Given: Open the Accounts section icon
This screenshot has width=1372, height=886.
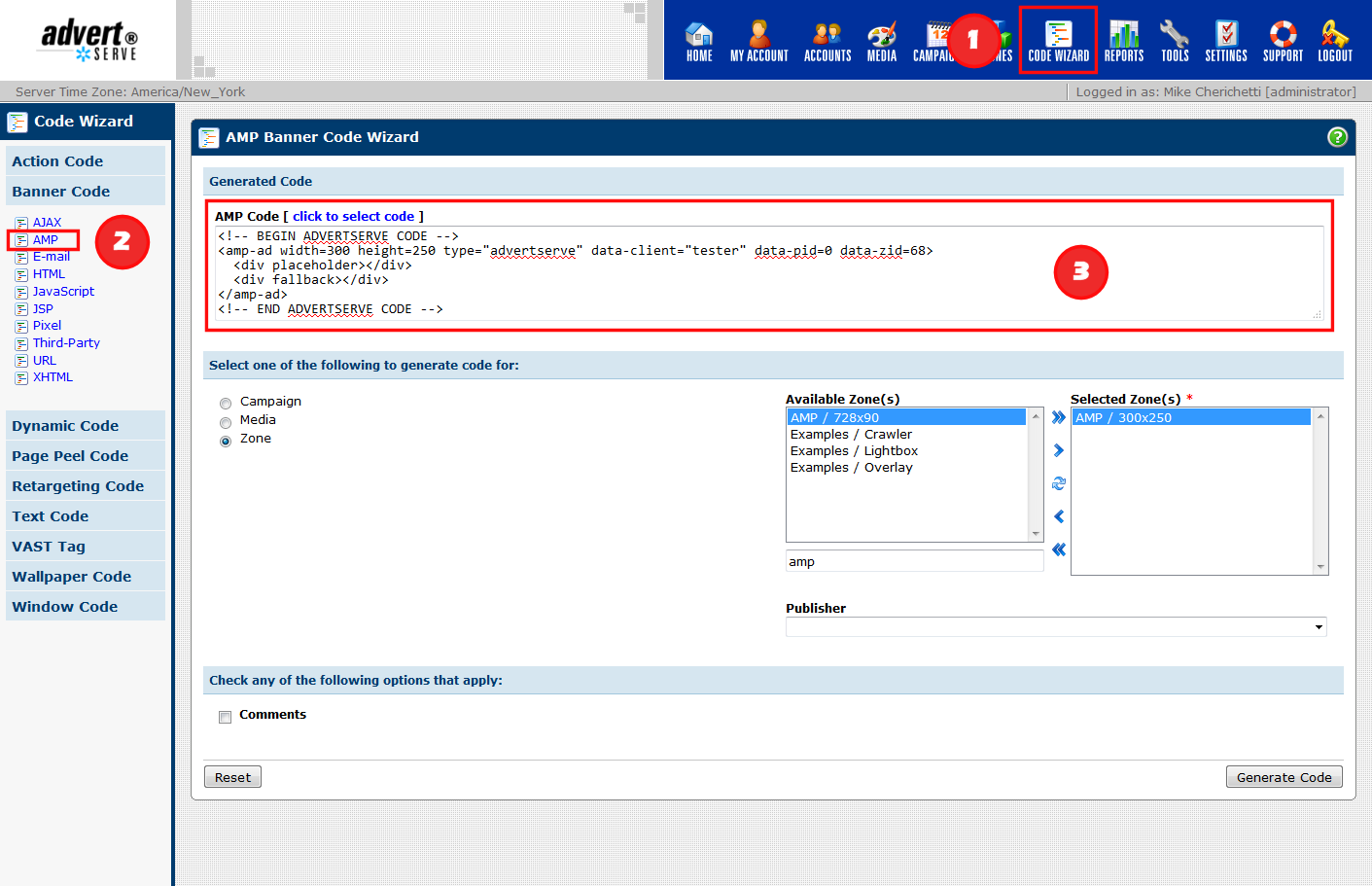Looking at the screenshot, I should 827,42.
